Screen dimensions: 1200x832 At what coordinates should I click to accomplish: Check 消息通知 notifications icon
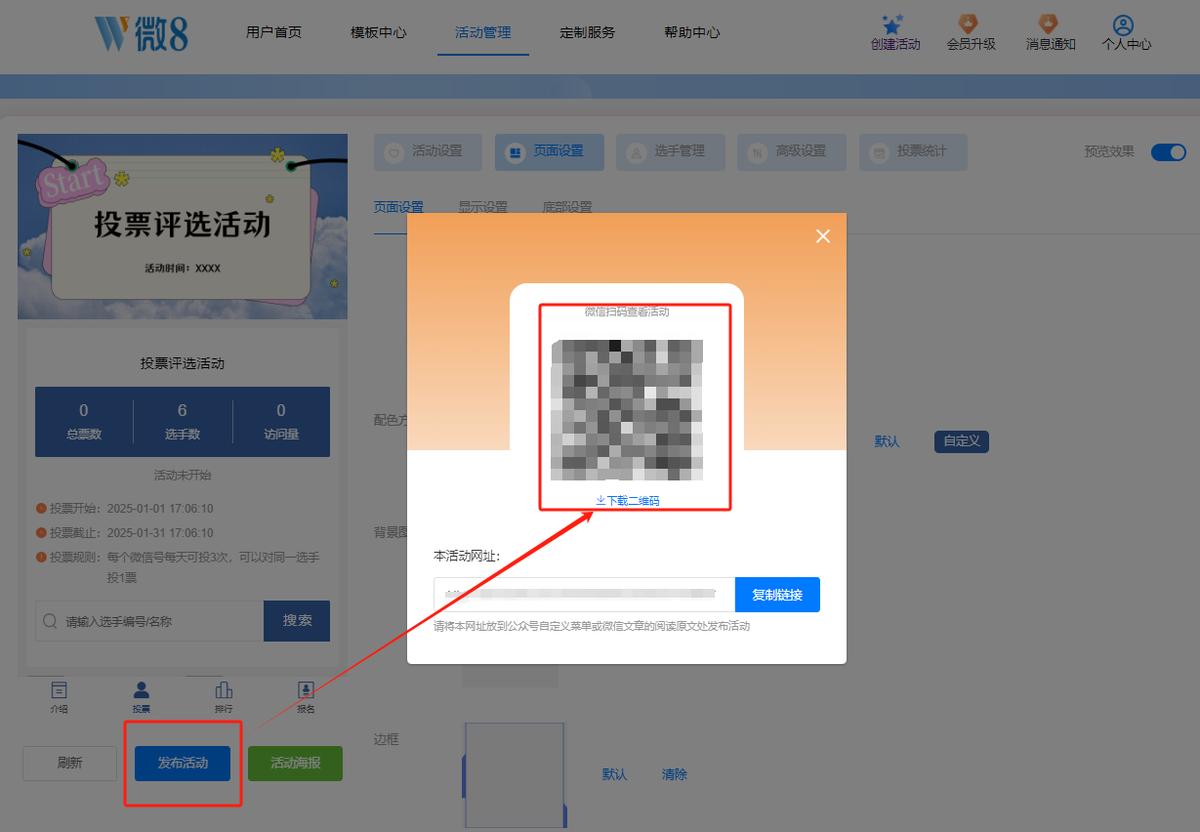click(x=1049, y=25)
